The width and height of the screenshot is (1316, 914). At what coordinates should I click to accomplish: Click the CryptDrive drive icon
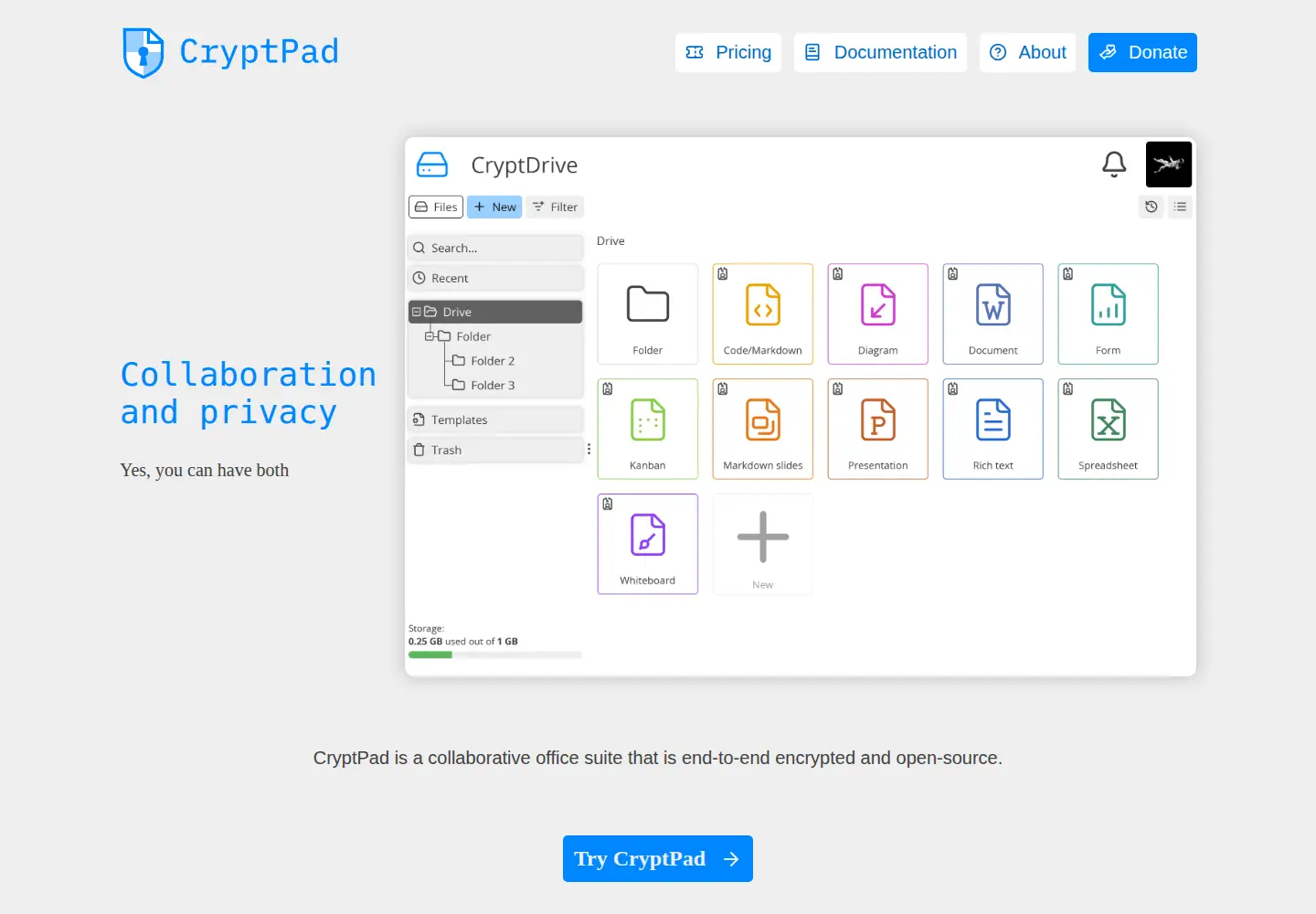pyautogui.click(x=432, y=165)
